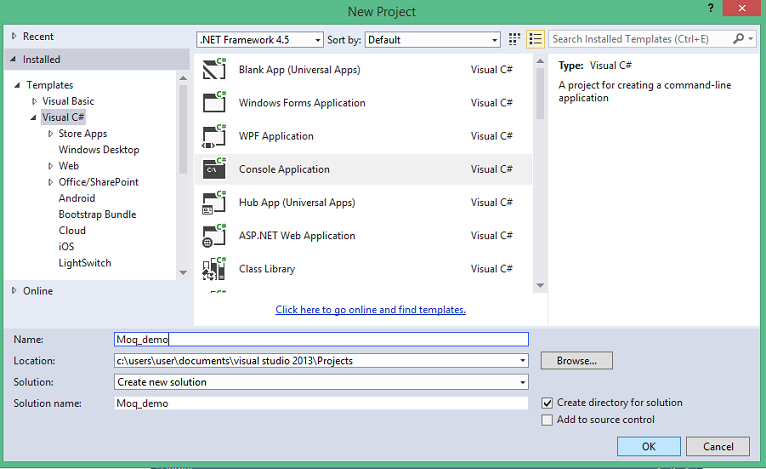Open 'Click here to go online' link
This screenshot has width=766, height=469.
tap(370, 309)
